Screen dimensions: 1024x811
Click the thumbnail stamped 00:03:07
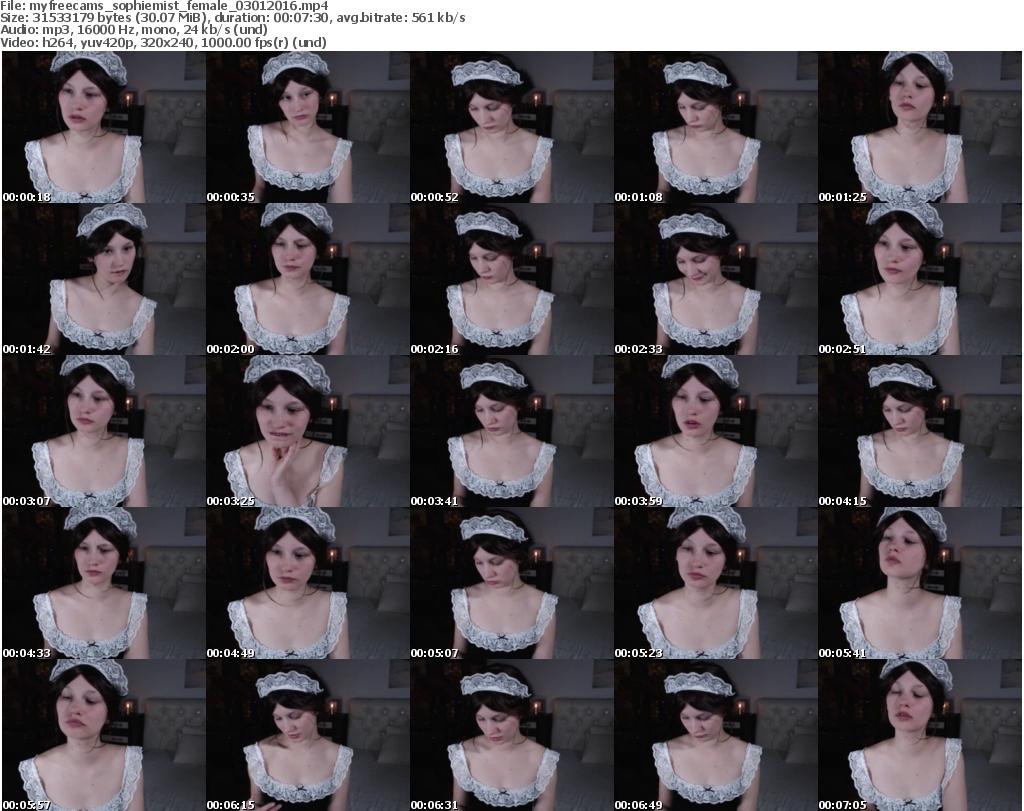(104, 432)
